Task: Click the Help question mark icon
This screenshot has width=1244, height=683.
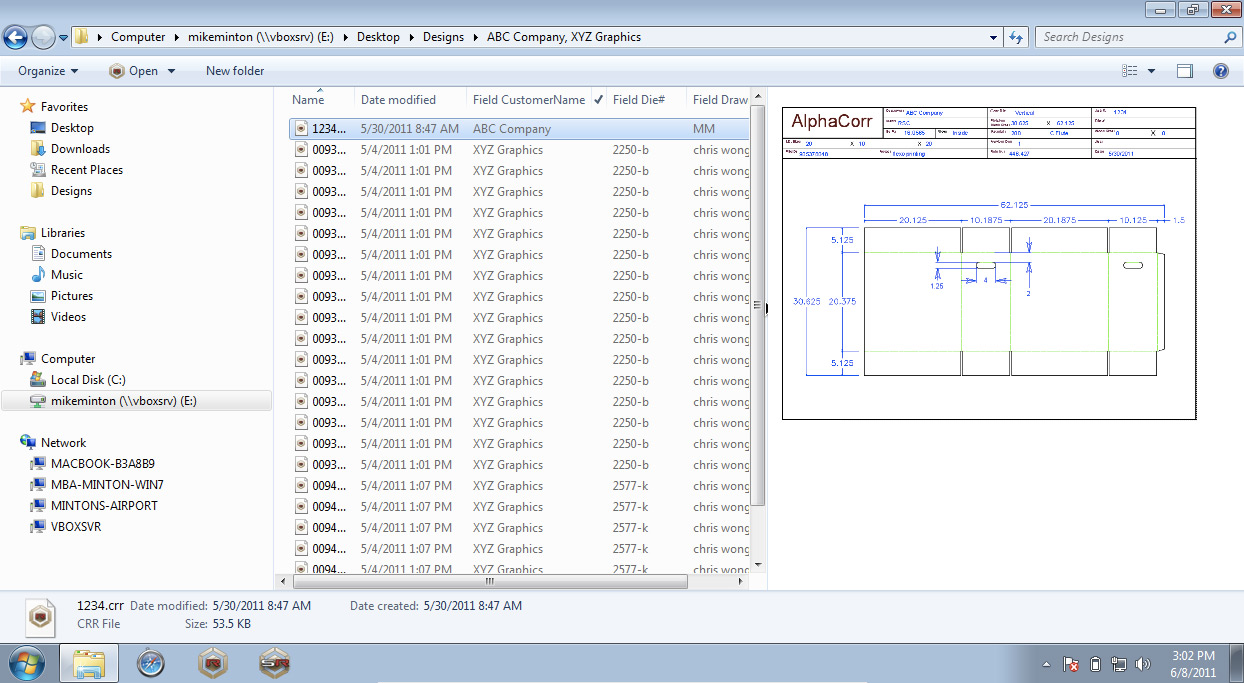Action: [x=1220, y=71]
